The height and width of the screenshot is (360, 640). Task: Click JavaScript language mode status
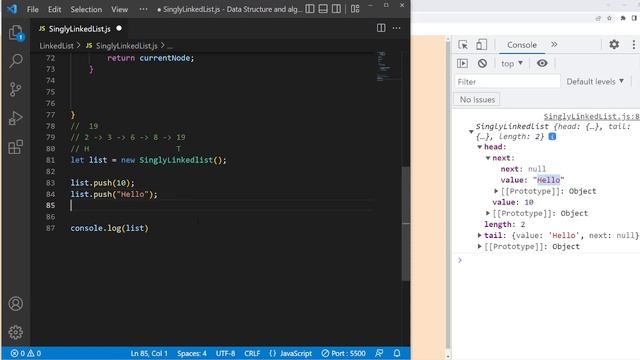pyautogui.click(x=291, y=353)
